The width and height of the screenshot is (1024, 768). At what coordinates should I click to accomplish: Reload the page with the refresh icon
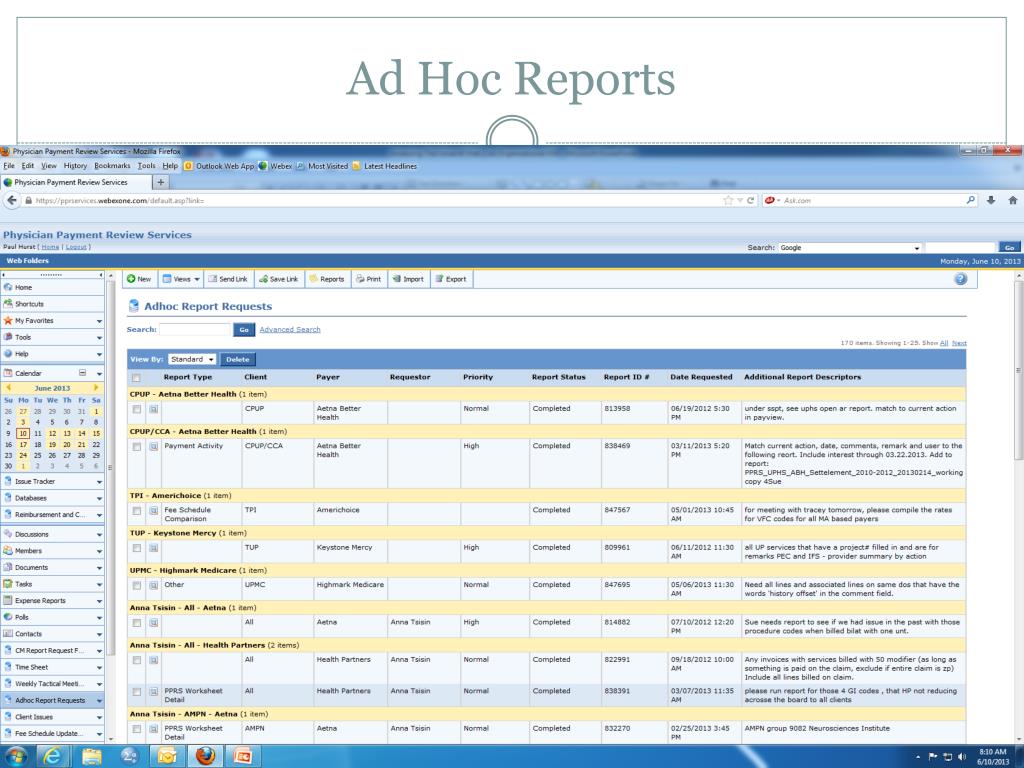coord(750,200)
